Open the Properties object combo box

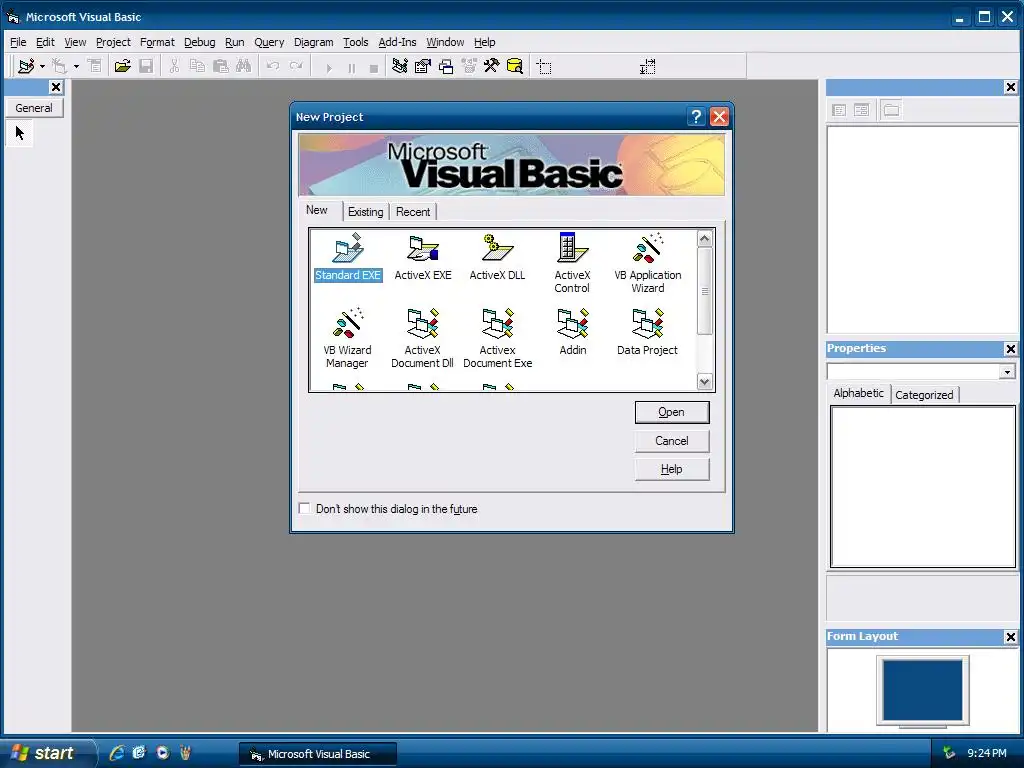[921, 372]
